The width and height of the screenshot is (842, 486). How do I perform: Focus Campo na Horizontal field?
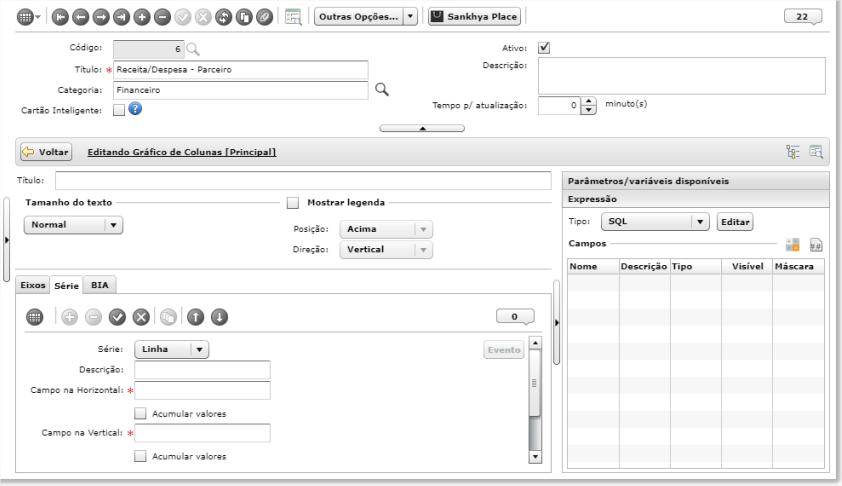pos(202,390)
